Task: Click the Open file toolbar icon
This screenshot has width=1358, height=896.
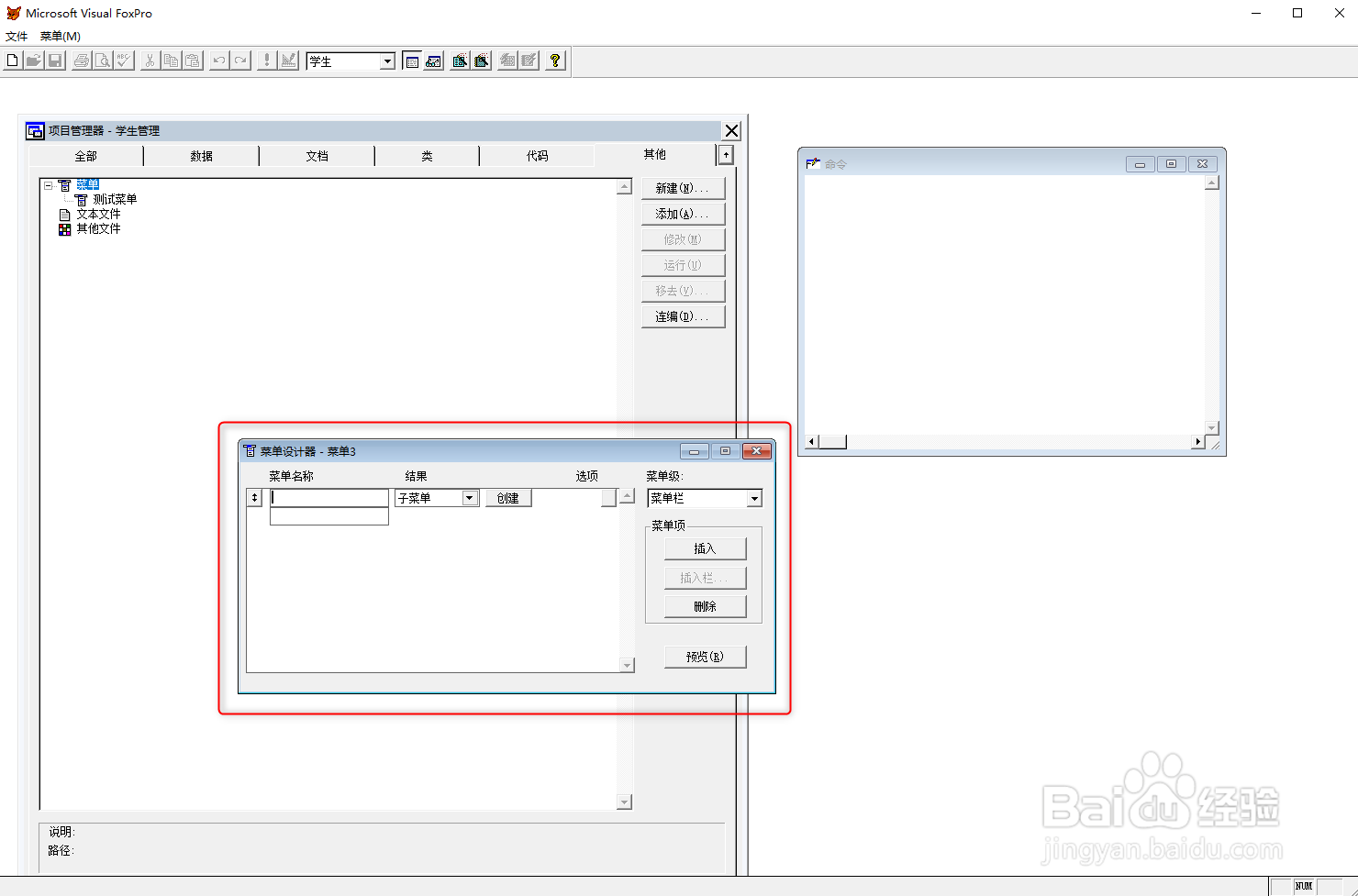Action: pyautogui.click(x=33, y=61)
